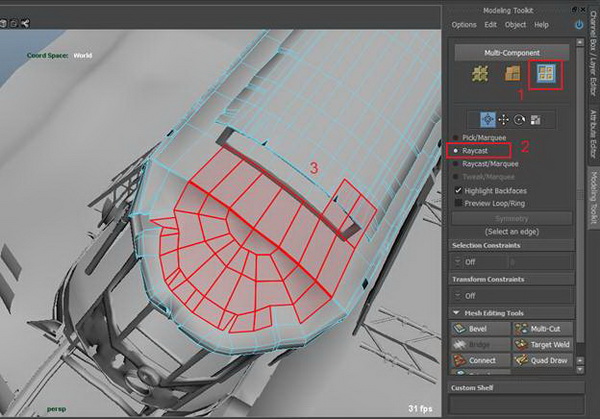This screenshot has width=600, height=419.
Task: Toggle the Modeling Toolkit power icon
Action: click(x=579, y=24)
